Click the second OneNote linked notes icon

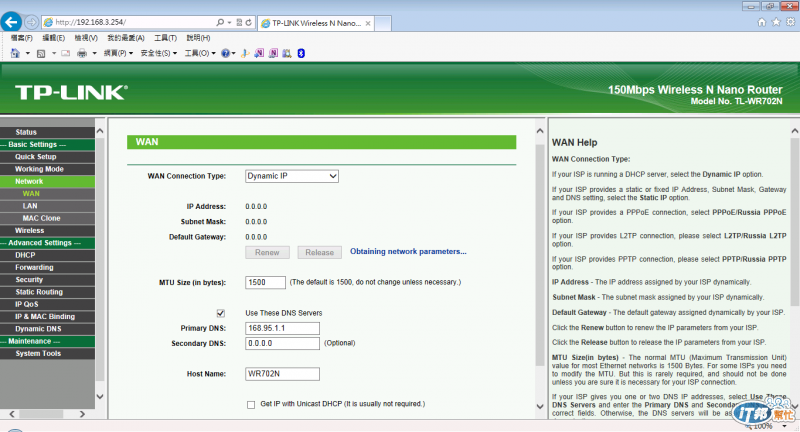(x=273, y=53)
